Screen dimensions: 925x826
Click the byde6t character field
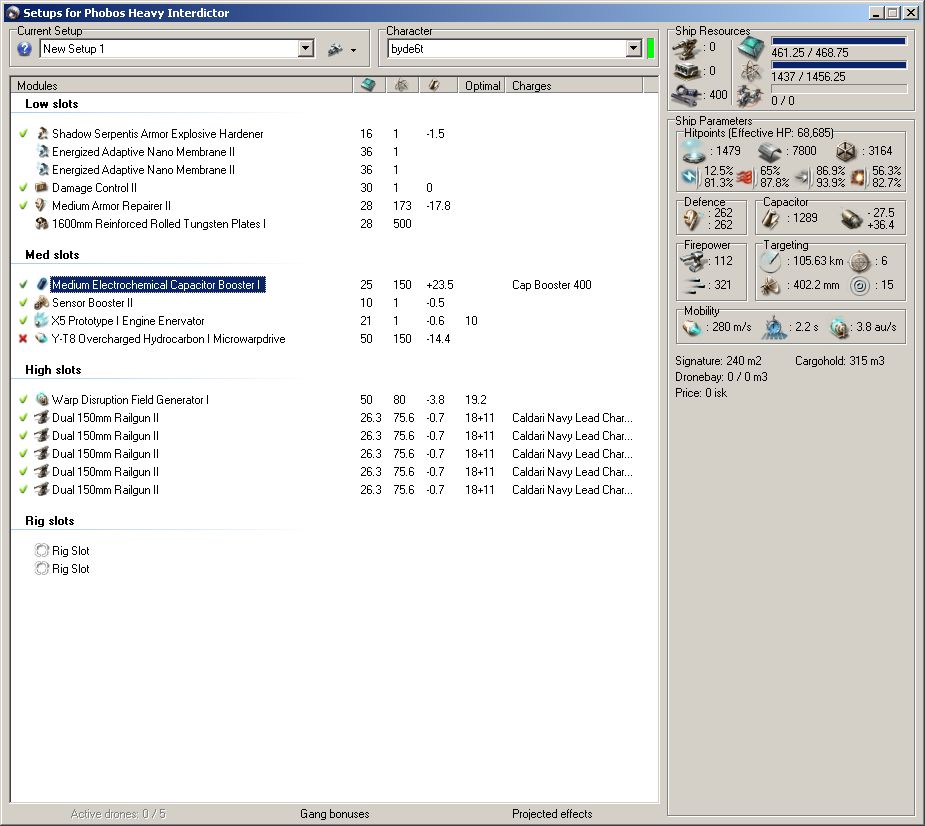pos(507,48)
